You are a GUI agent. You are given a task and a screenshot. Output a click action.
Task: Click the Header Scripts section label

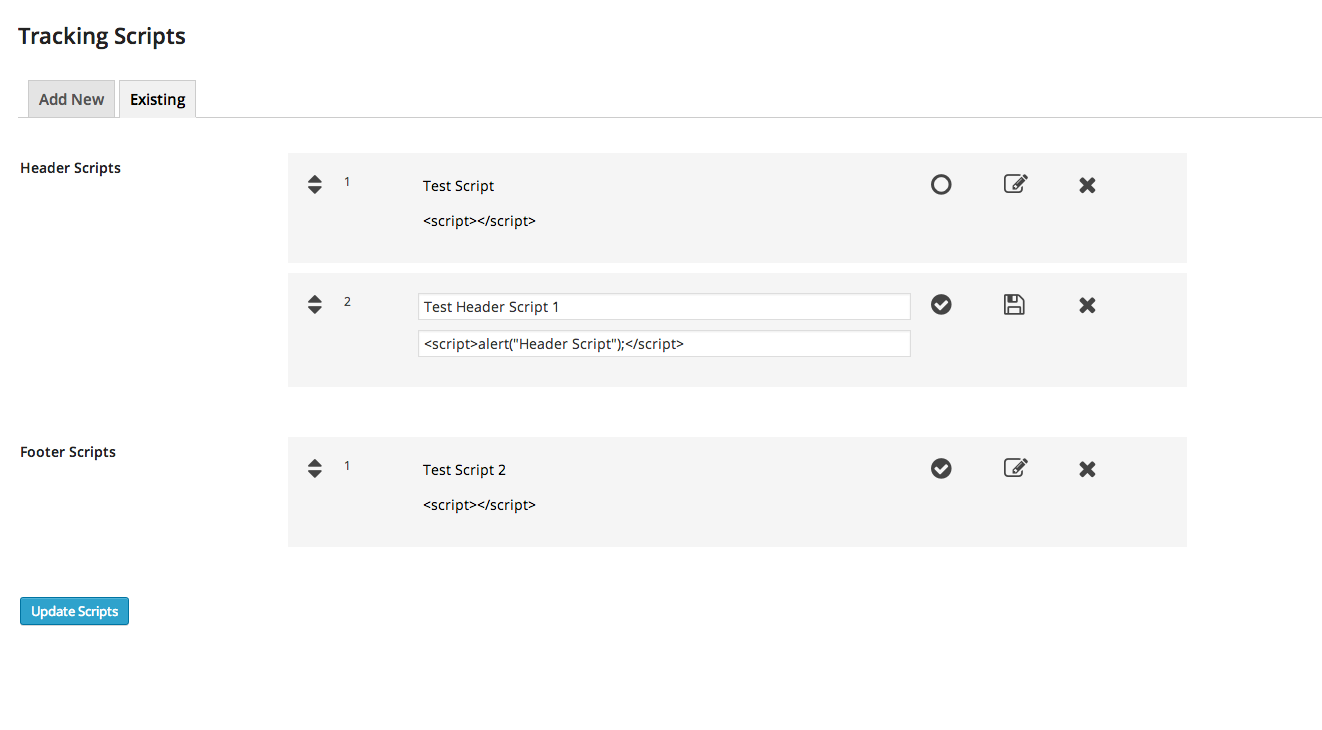(70, 168)
